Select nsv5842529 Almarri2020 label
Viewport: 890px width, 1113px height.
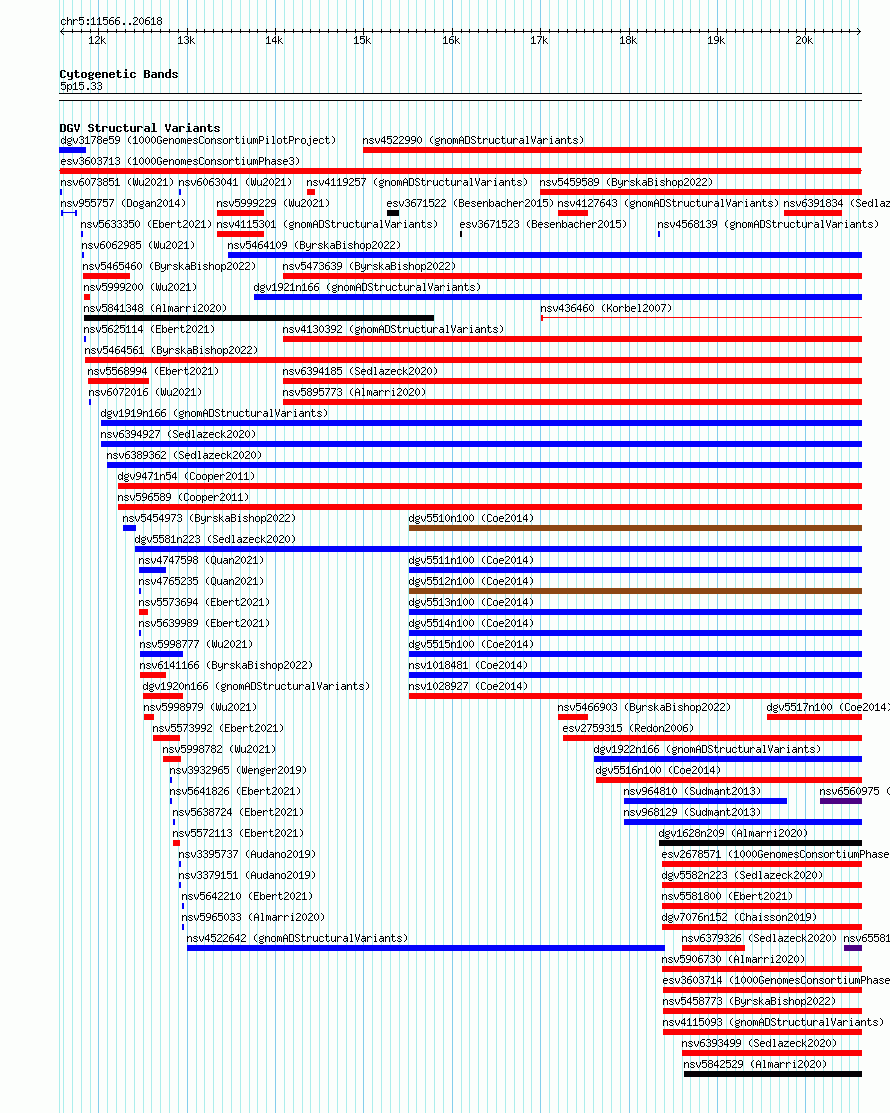pos(755,1064)
